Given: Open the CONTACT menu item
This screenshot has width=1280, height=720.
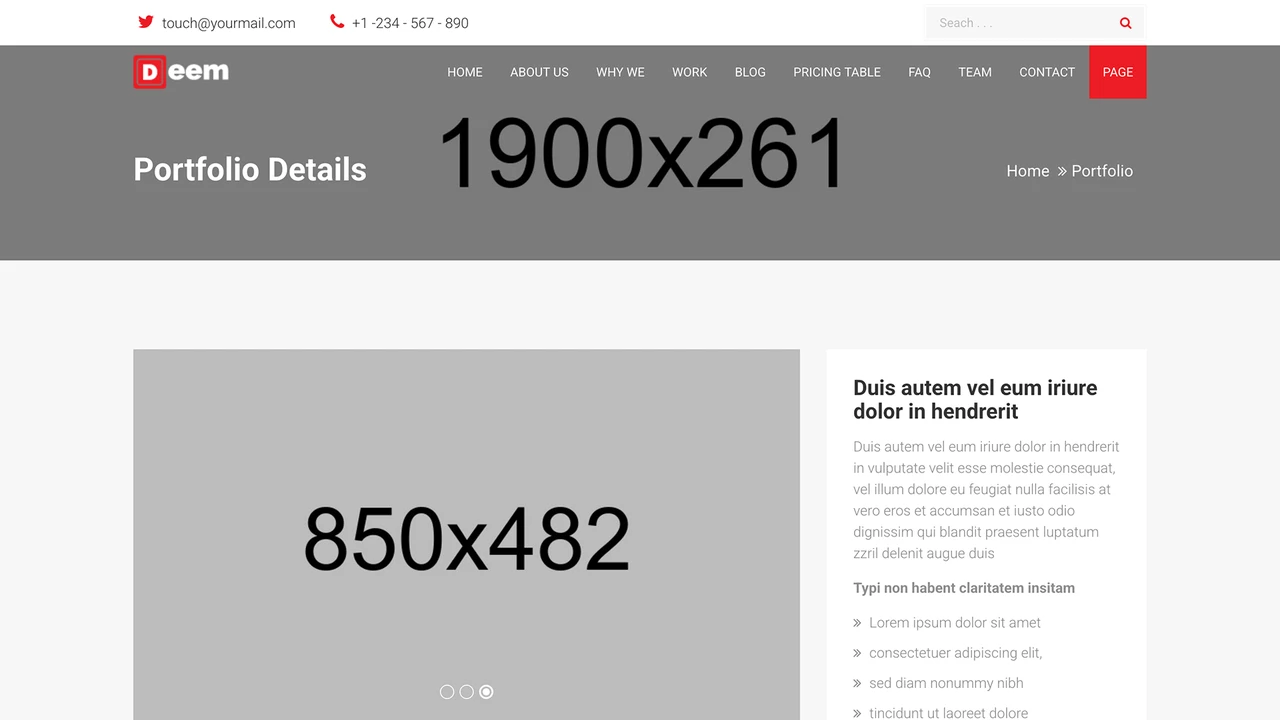Looking at the screenshot, I should [x=1047, y=72].
